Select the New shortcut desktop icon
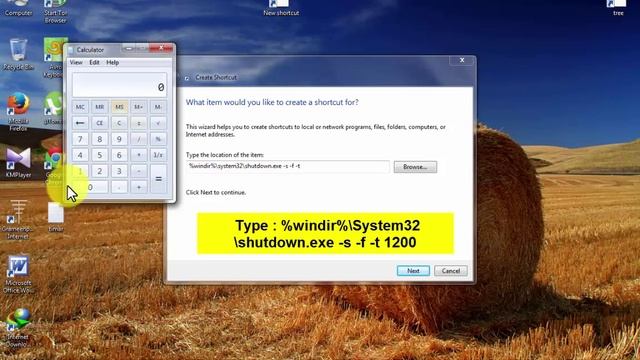 pos(281,8)
